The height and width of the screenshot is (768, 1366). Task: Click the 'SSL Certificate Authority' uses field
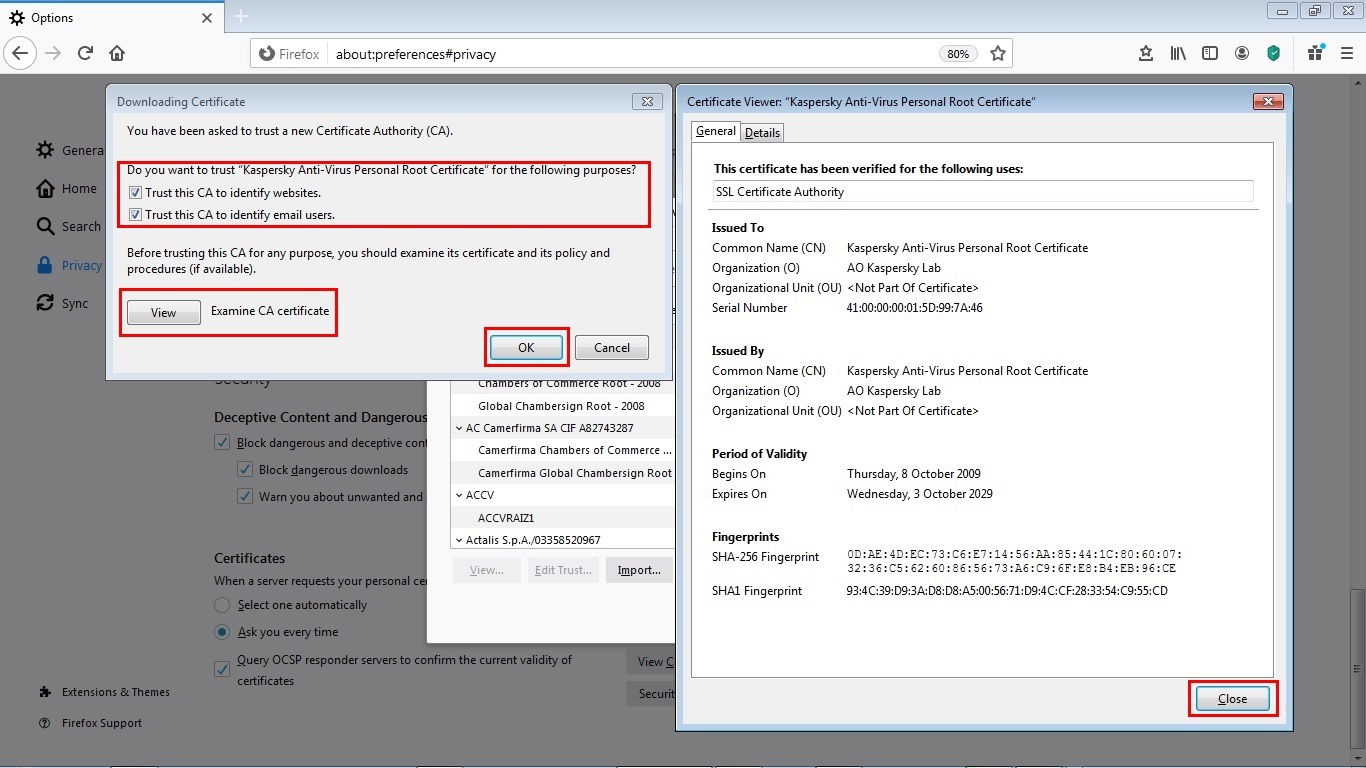click(x=983, y=192)
